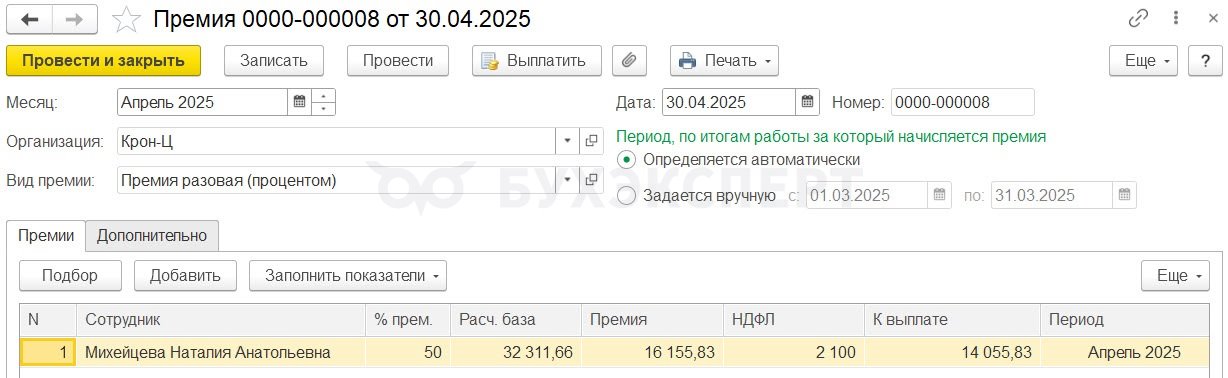Go back with the left arrow button
Image resolution: width=1228 pixels, height=378 pixels.
pos(31,19)
